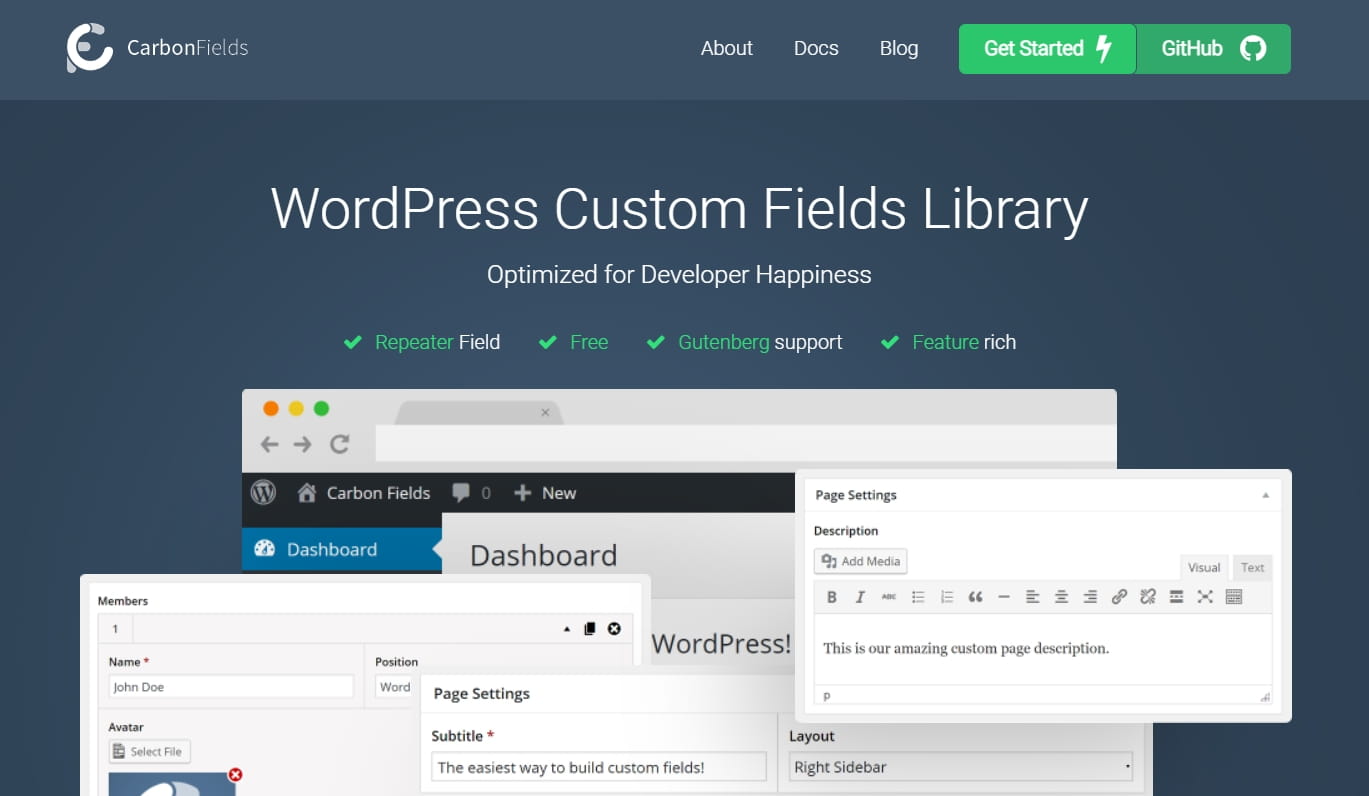Insert a blockquote in the editor
The height and width of the screenshot is (796, 1369).
pos(975,597)
